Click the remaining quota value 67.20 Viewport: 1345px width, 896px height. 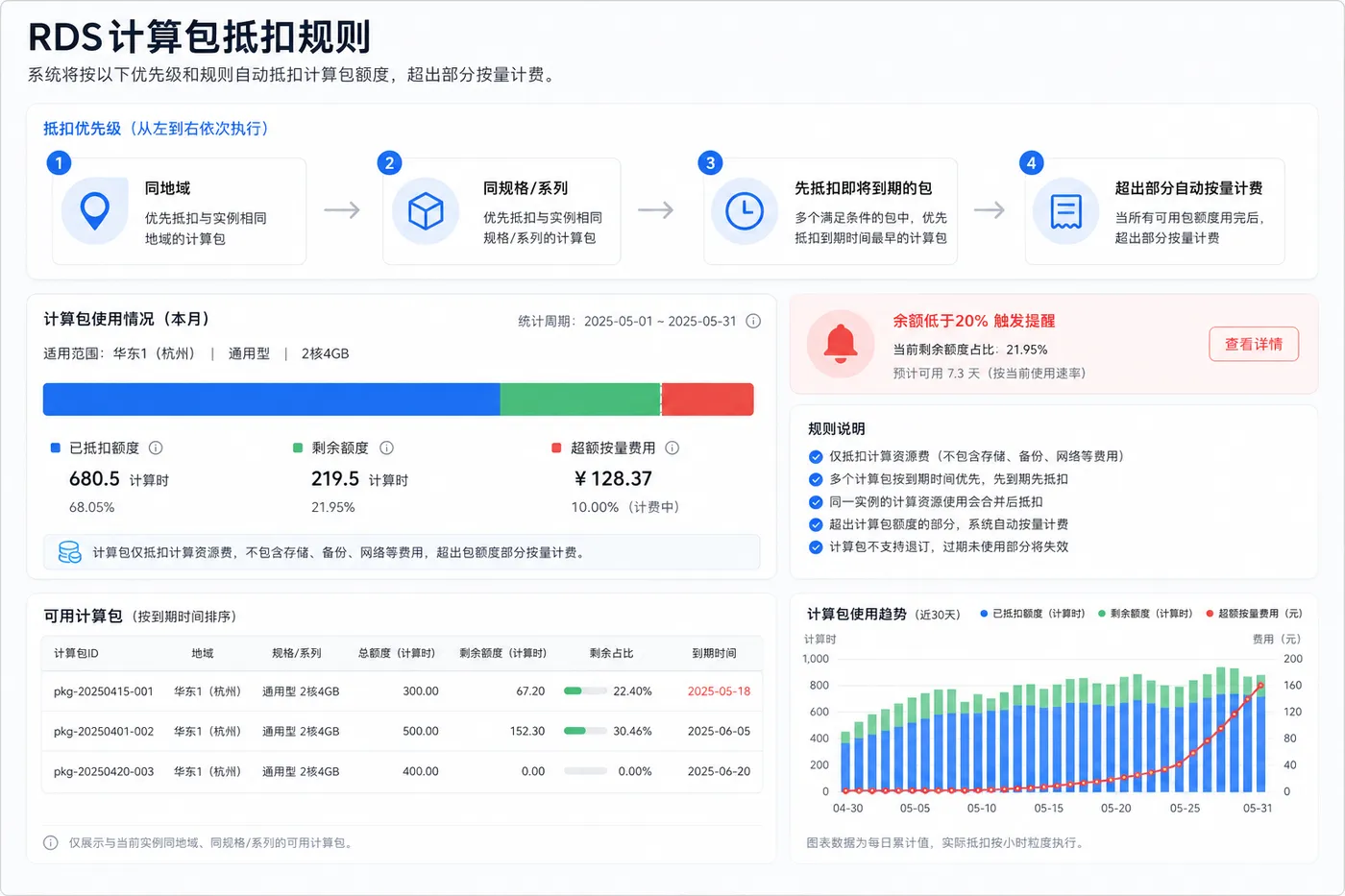click(530, 691)
